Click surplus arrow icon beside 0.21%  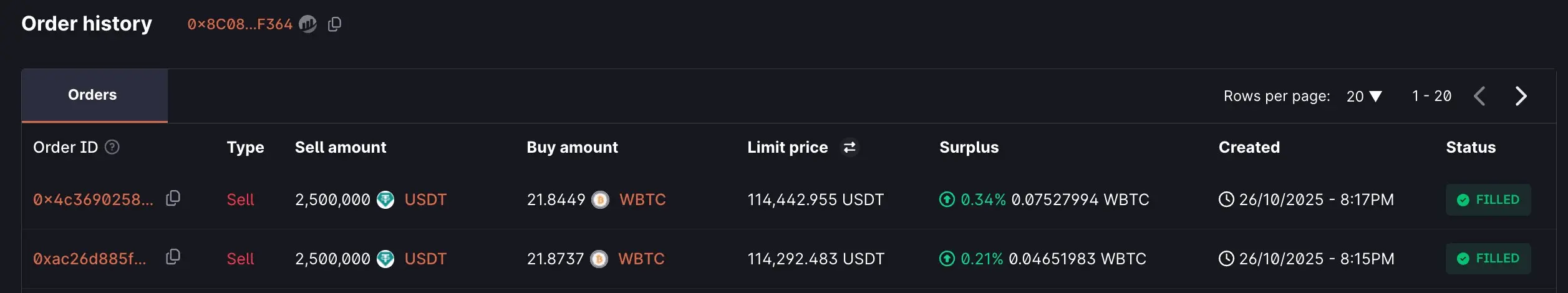click(947, 259)
